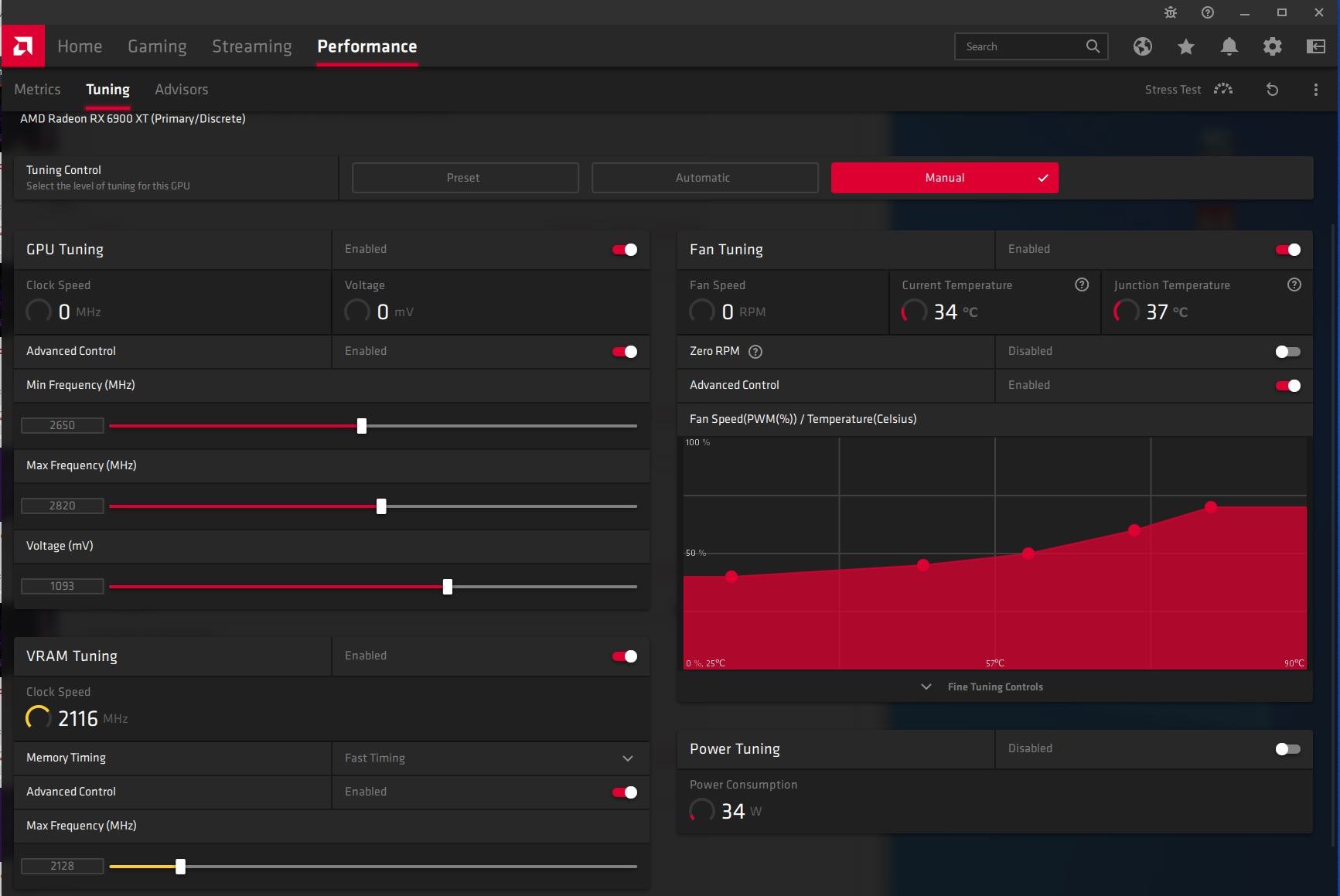1340x896 pixels.
Task: Enable the Zero RPM toggle
Action: coord(1288,352)
